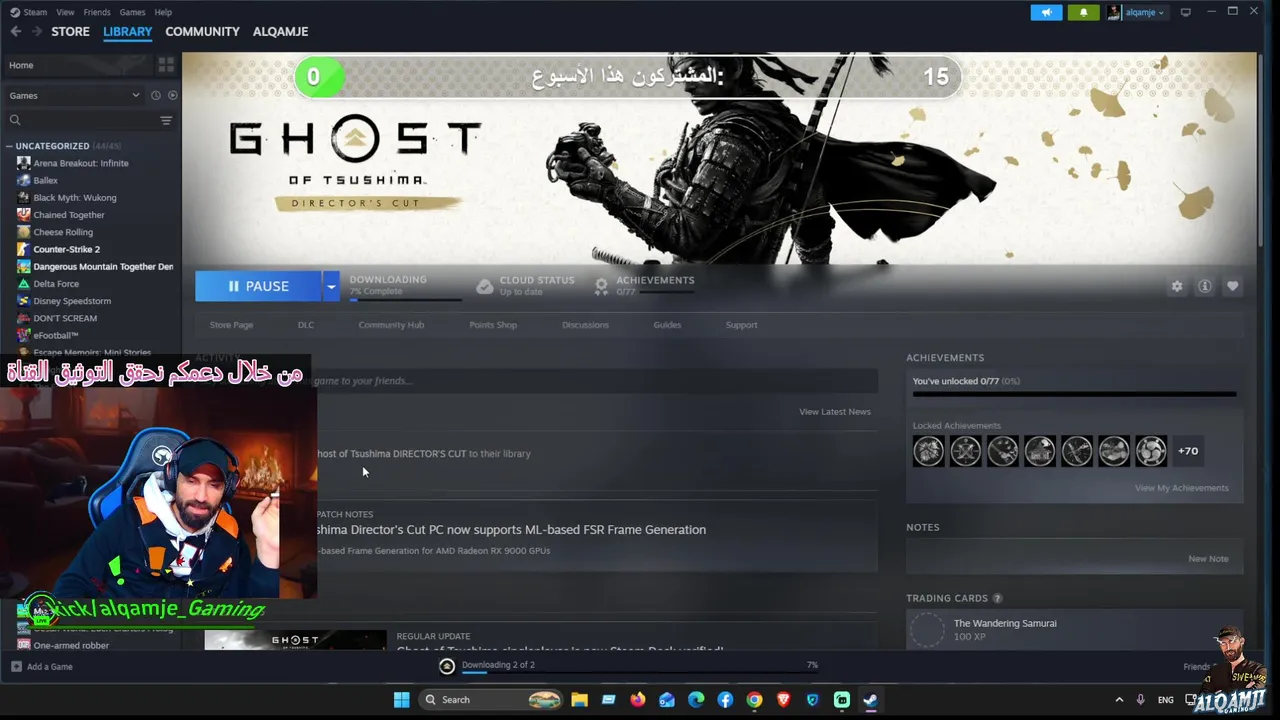Select Arena Breakout: Infinite in library
The width and height of the screenshot is (1280, 720).
pos(81,163)
